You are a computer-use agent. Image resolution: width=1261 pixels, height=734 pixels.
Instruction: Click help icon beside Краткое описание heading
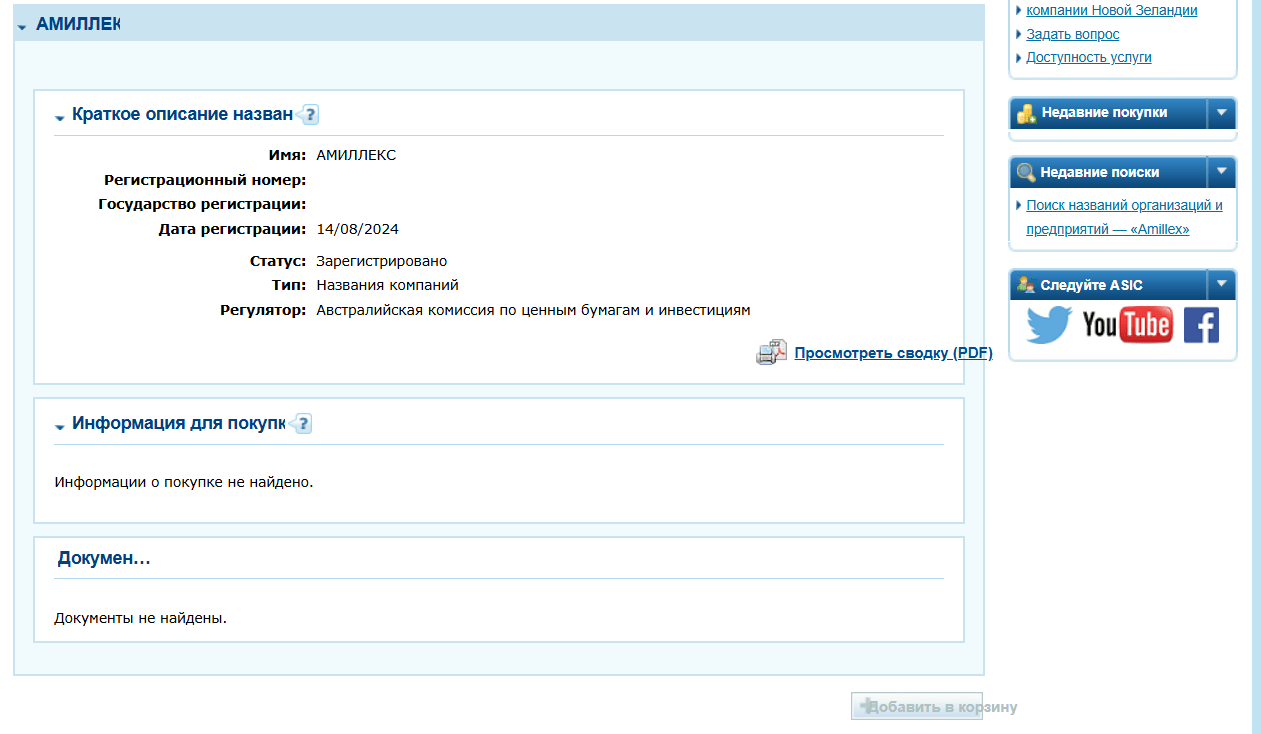[x=308, y=115]
